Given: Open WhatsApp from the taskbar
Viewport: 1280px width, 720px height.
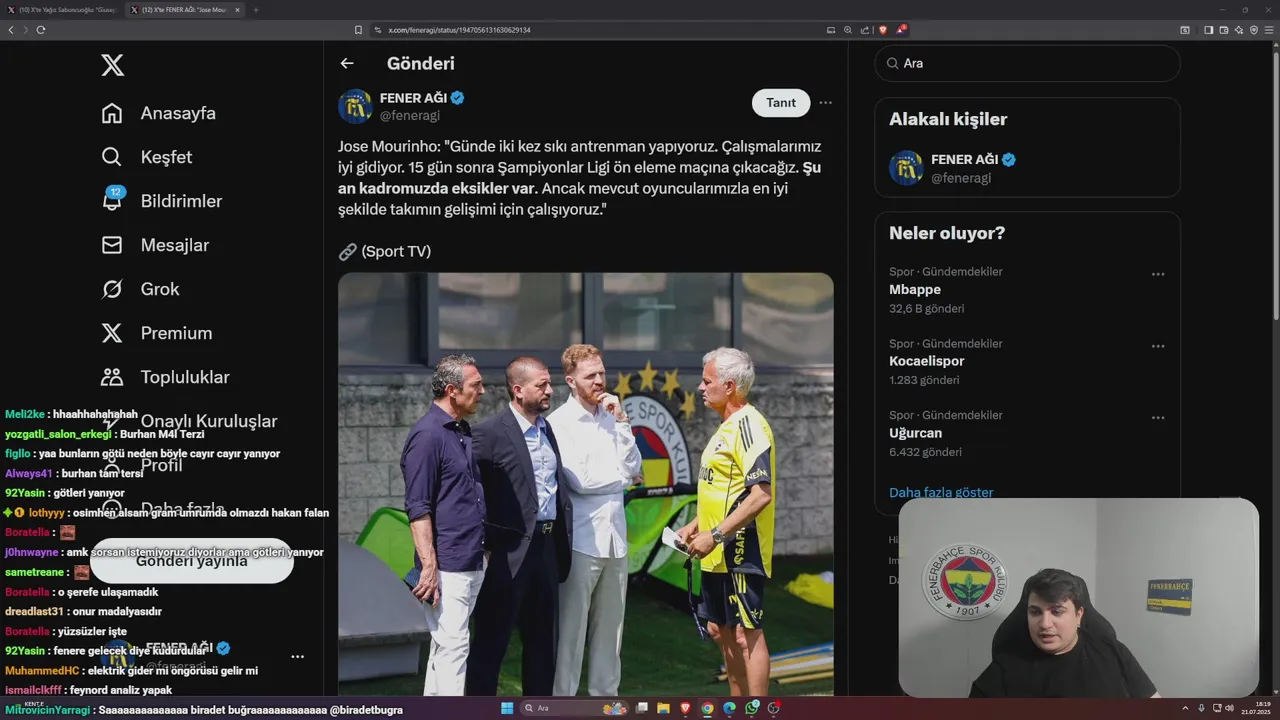Looking at the screenshot, I should tap(752, 708).
